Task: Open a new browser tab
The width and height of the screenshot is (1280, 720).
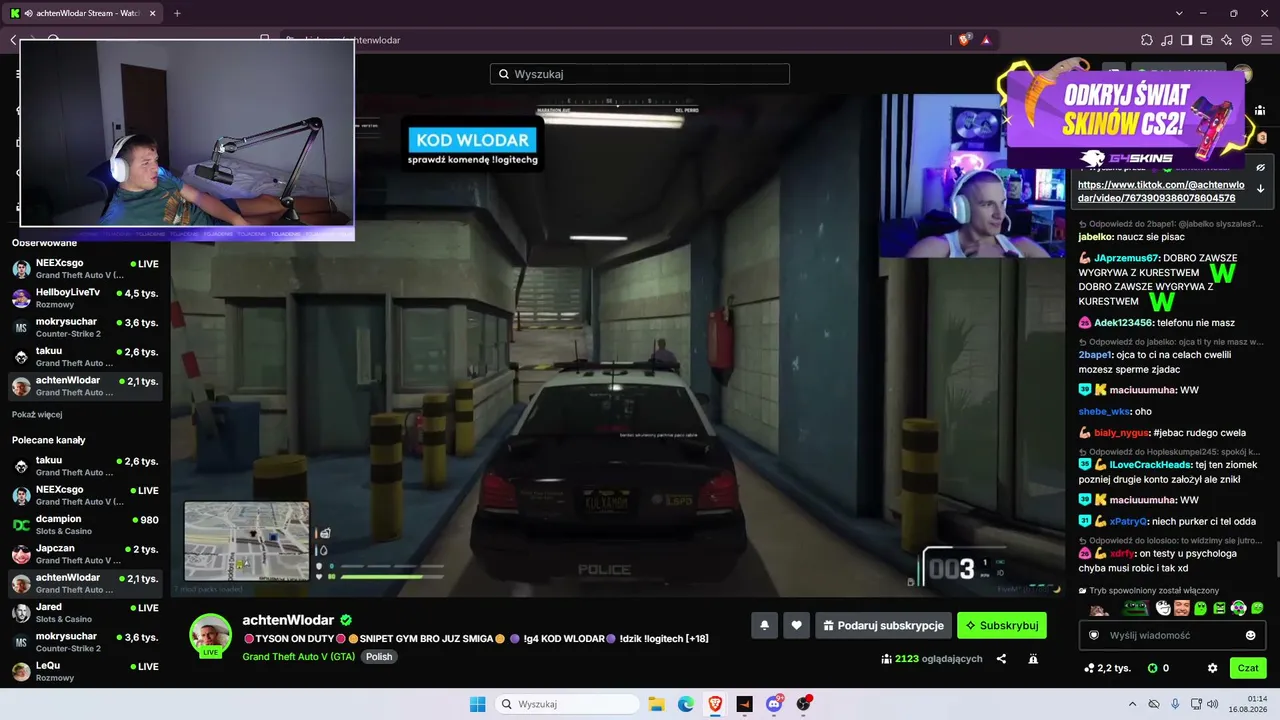Action: (x=177, y=13)
